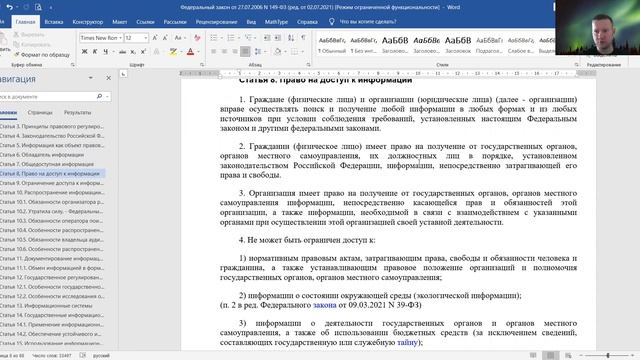640x360 pixels.
Task: Open the Paragraph (Абзац) dialog launcher
Action: [308, 65]
